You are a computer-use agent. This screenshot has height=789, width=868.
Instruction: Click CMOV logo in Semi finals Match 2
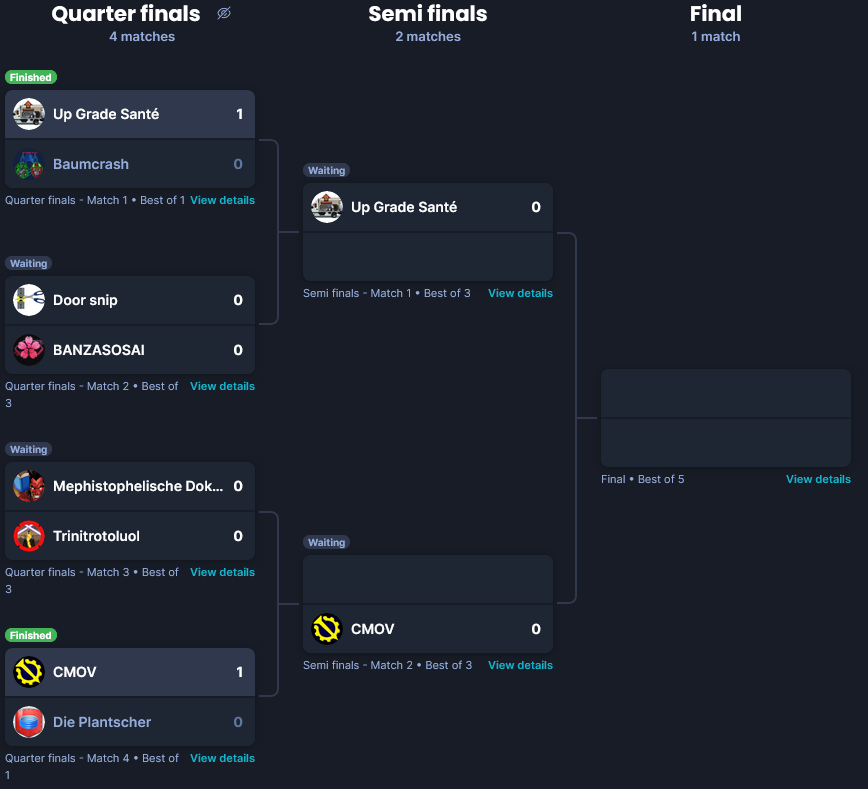(327, 629)
